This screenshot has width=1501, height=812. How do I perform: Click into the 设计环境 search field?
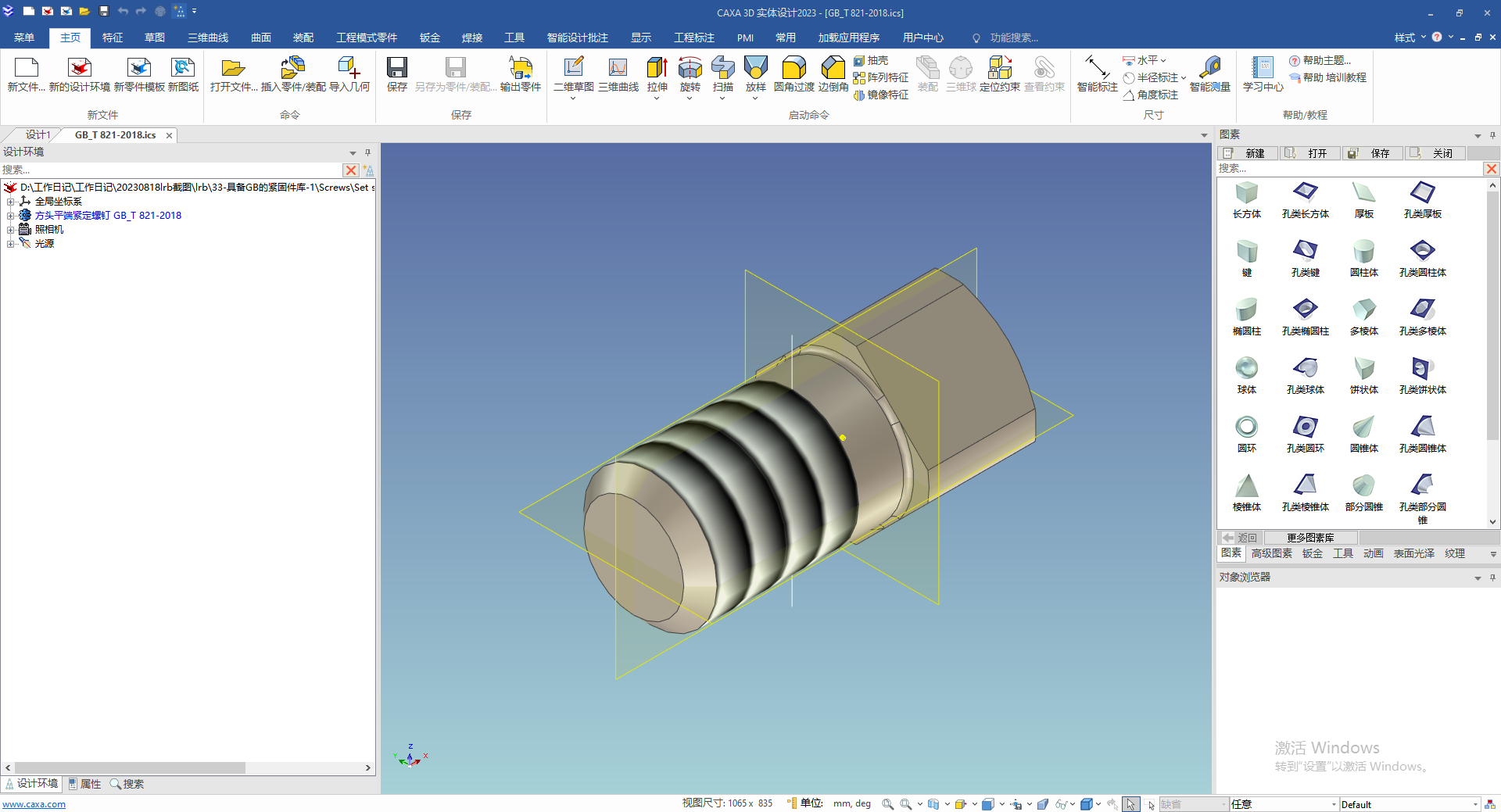click(x=171, y=170)
